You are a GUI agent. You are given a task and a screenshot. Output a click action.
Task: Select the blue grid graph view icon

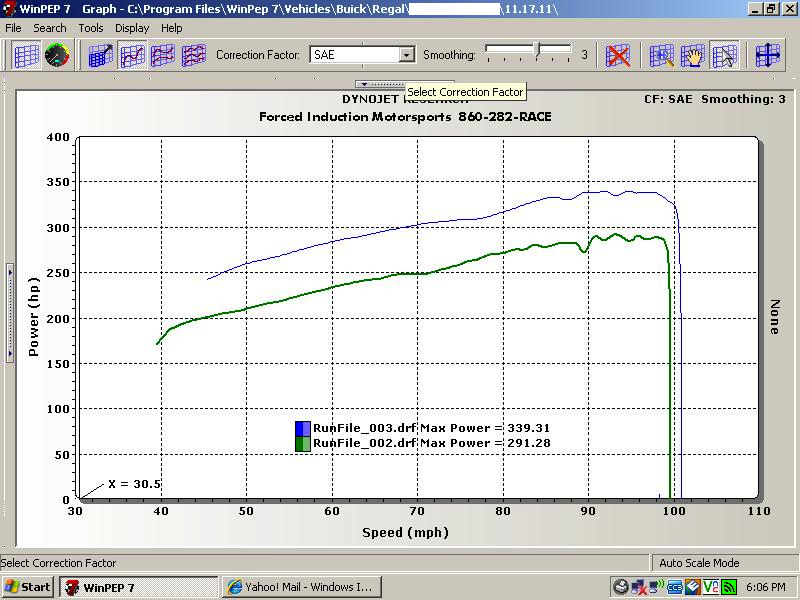point(26,55)
